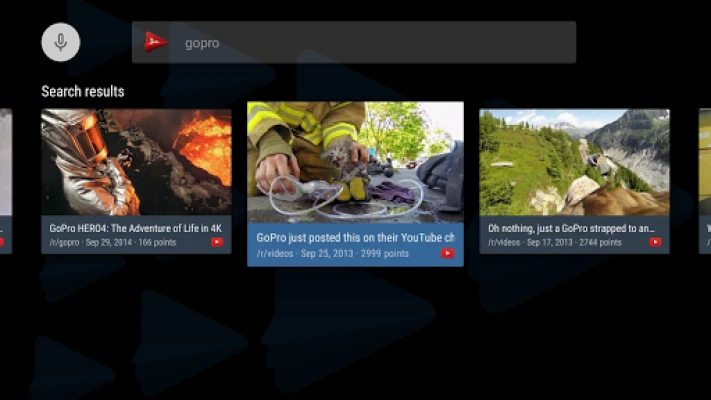Click empty area of search bar right side
Screen dimensions: 711x400
point(453,42)
